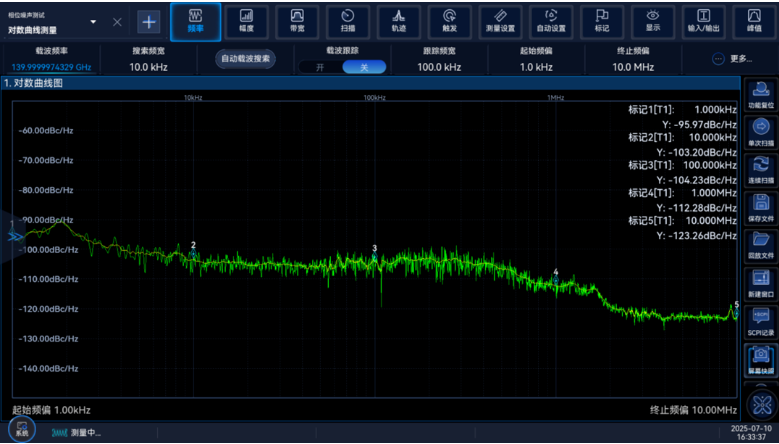779x444 pixels.
Task: Open the 幅度 (Amplitude) menu
Action: click(246, 21)
